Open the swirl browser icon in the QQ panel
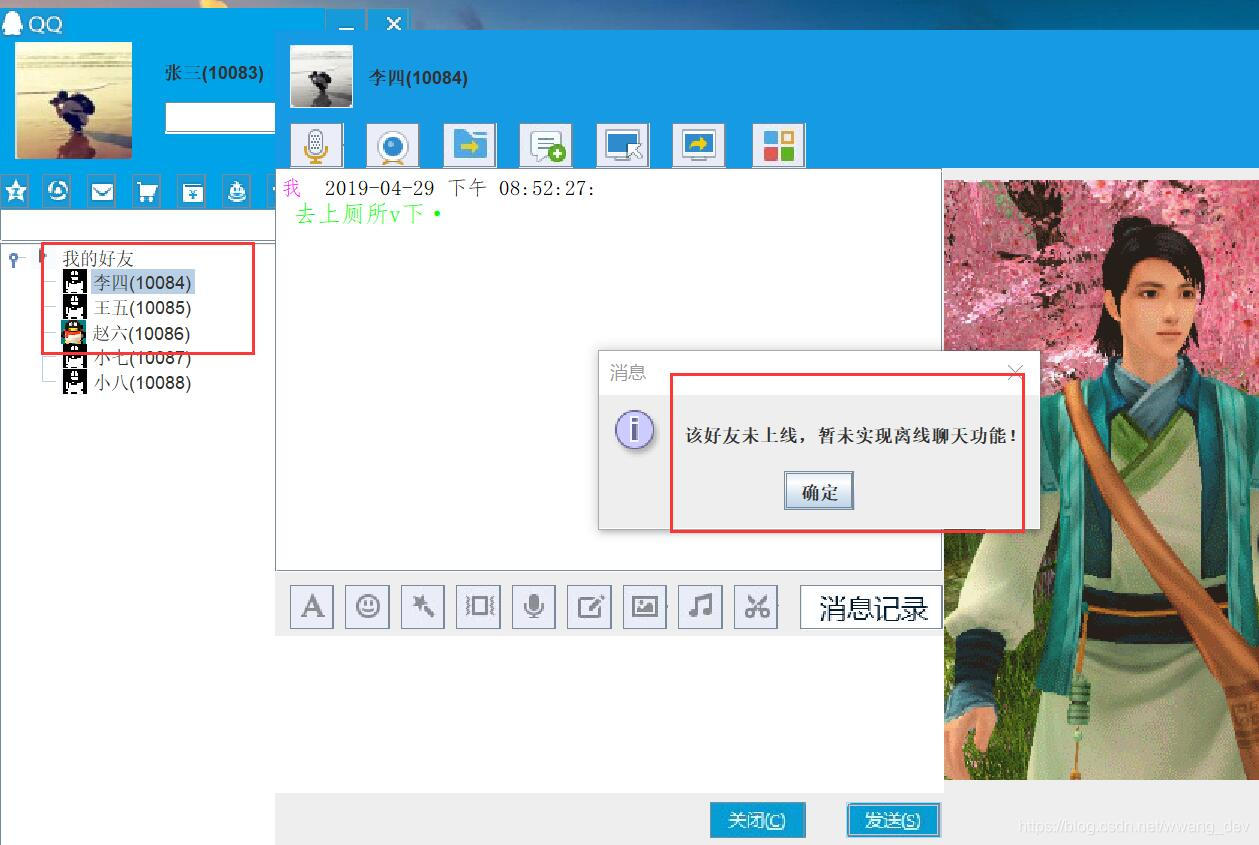 coord(58,190)
